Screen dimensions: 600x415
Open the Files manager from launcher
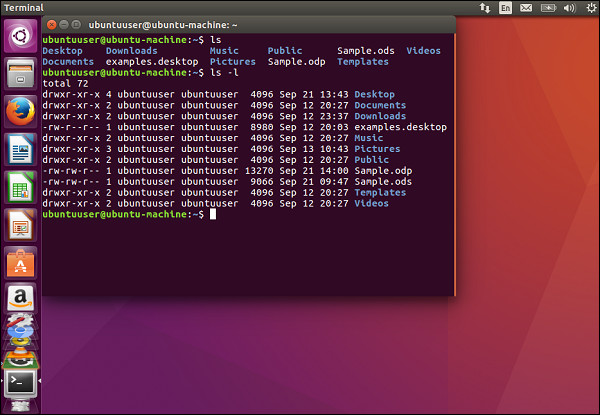click(x=20, y=73)
